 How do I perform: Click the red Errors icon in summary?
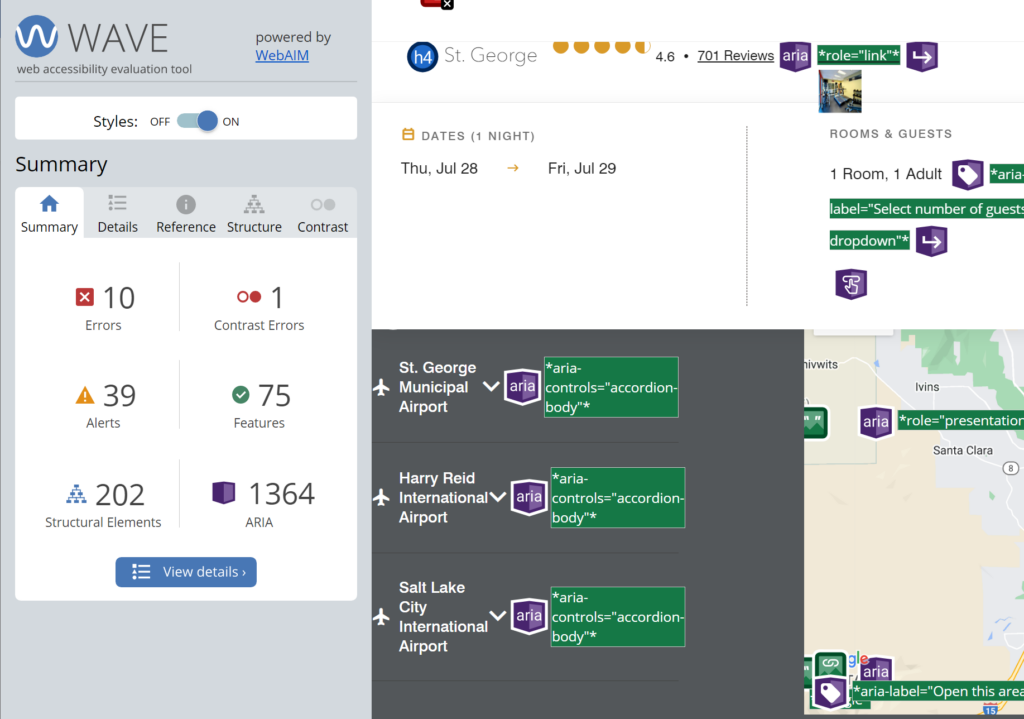click(x=84, y=297)
